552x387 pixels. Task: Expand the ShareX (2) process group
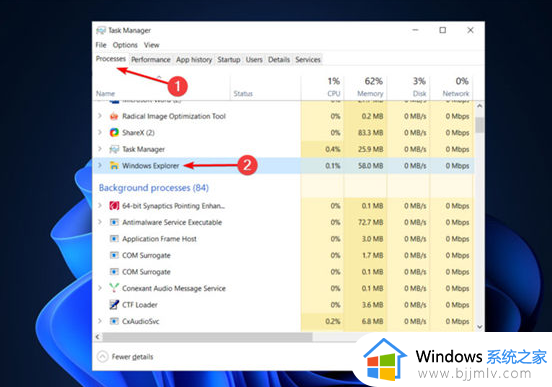pos(100,132)
